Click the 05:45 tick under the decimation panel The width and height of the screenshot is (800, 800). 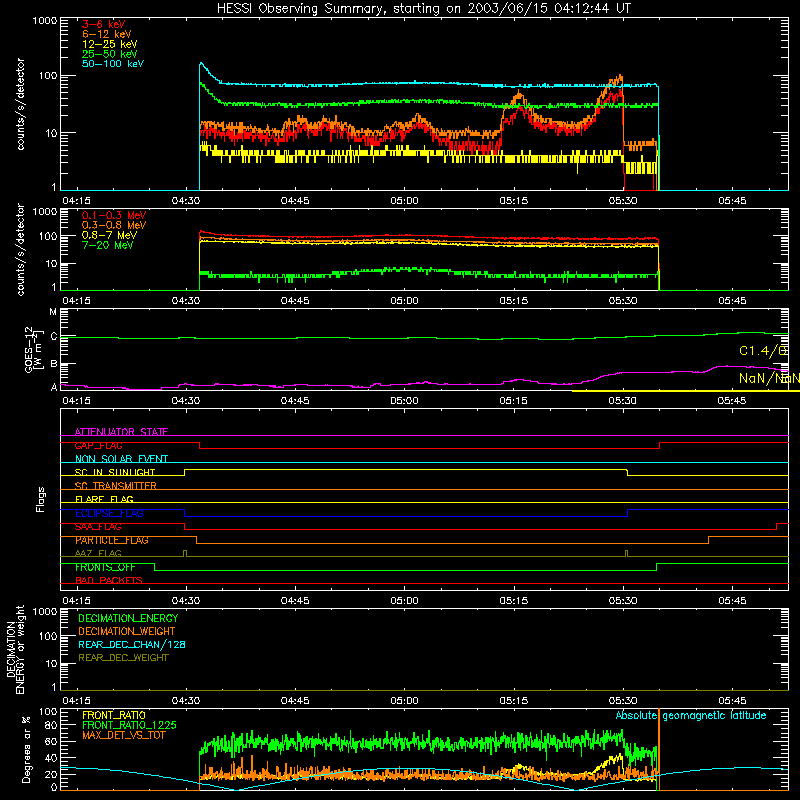click(732, 701)
